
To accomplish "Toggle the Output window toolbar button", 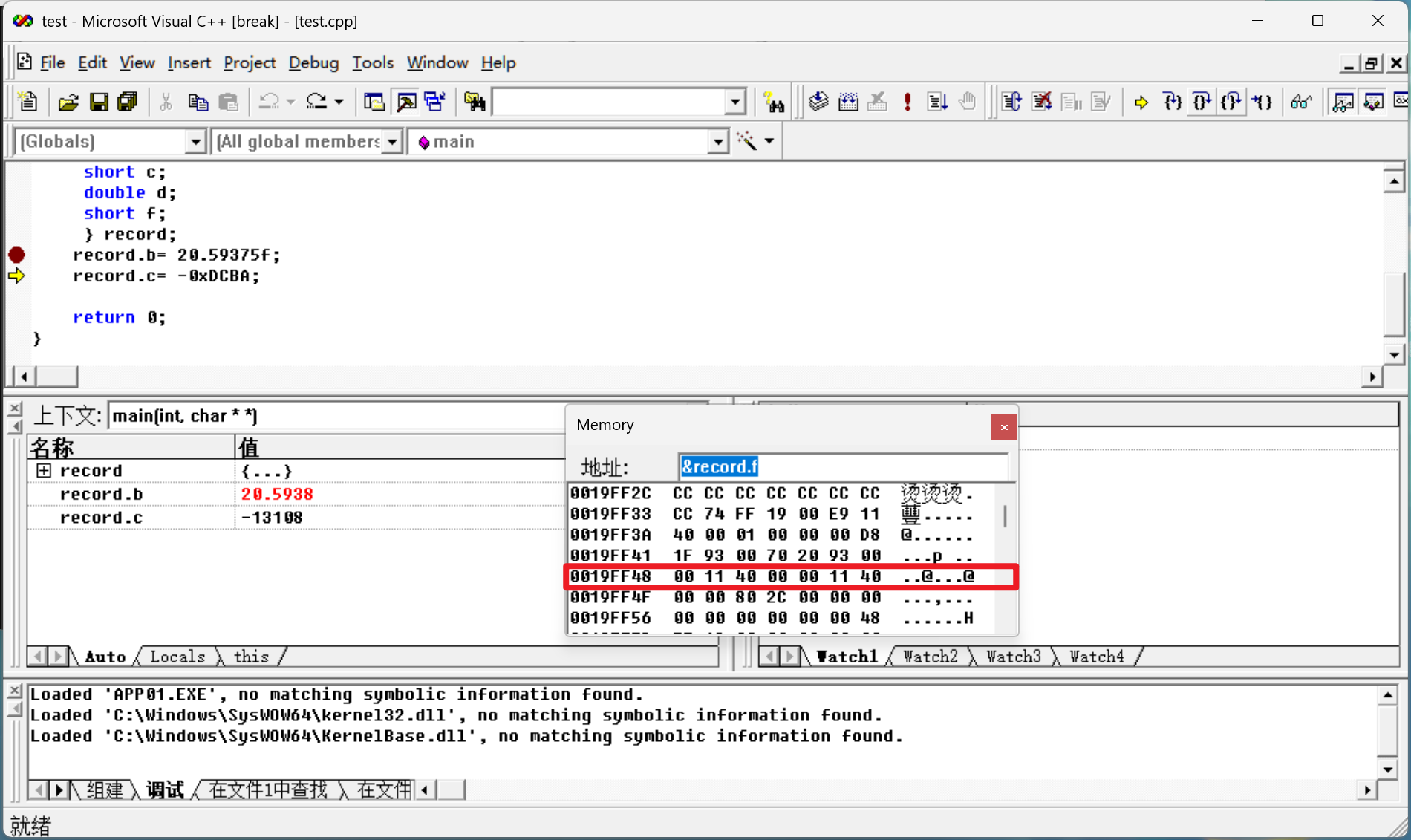I will 406,102.
